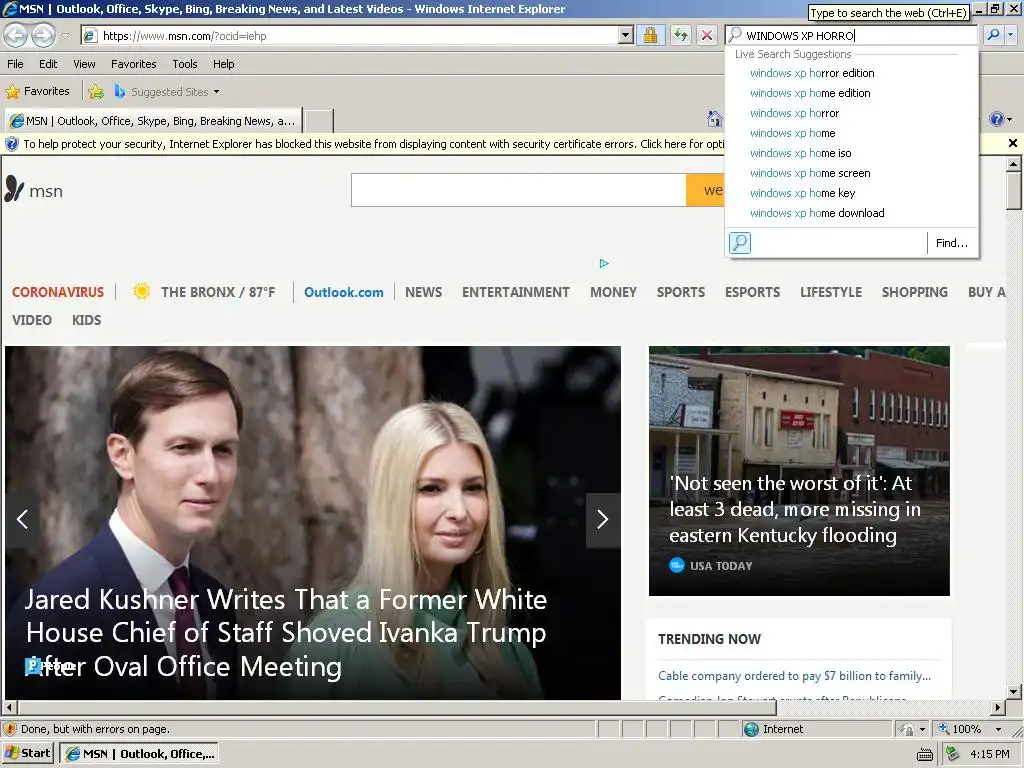Open address bar history dropdown
The height and width of the screenshot is (768, 1024).
click(x=626, y=35)
